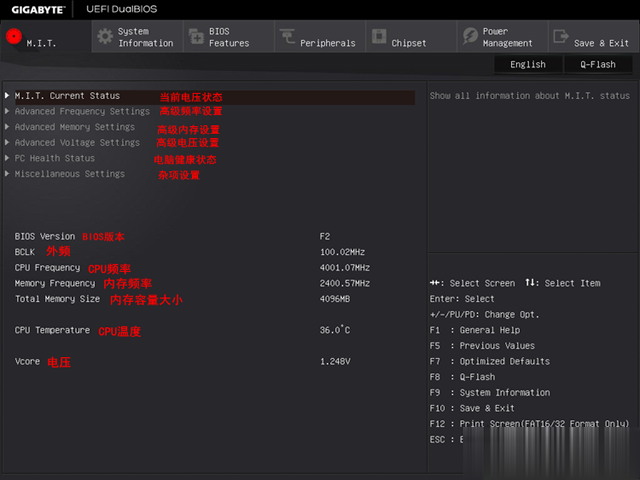Click the temperature value 36.0°C
Viewport: 640px width, 480px height.
(335, 330)
